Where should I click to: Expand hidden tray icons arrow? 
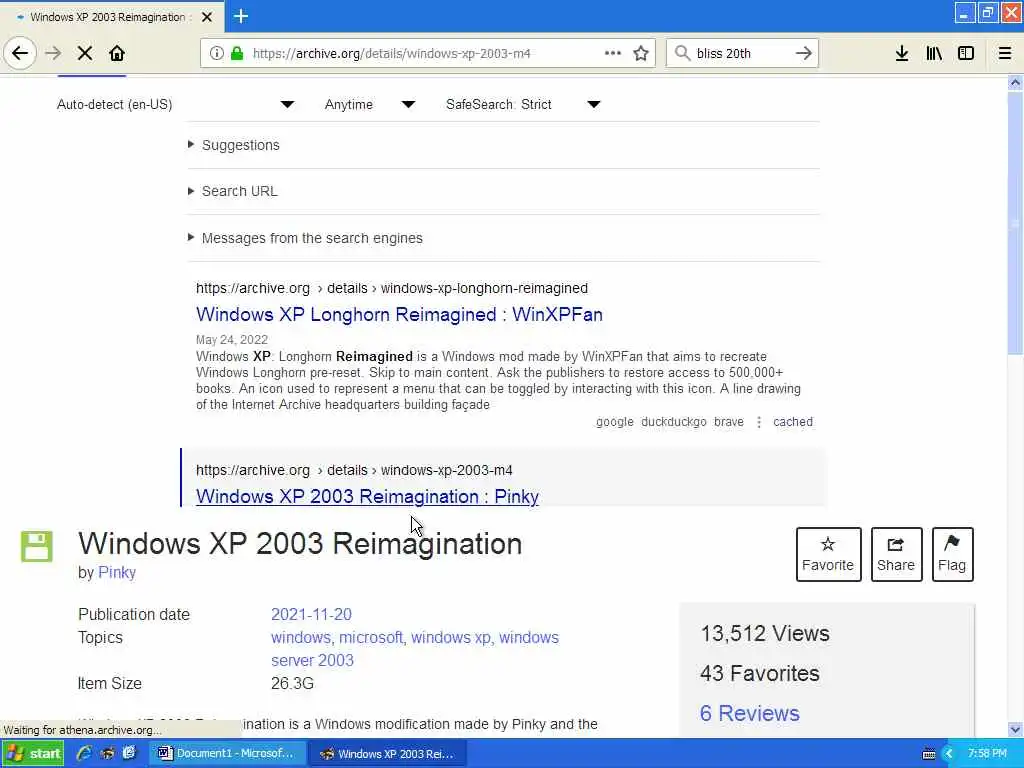pos(949,754)
